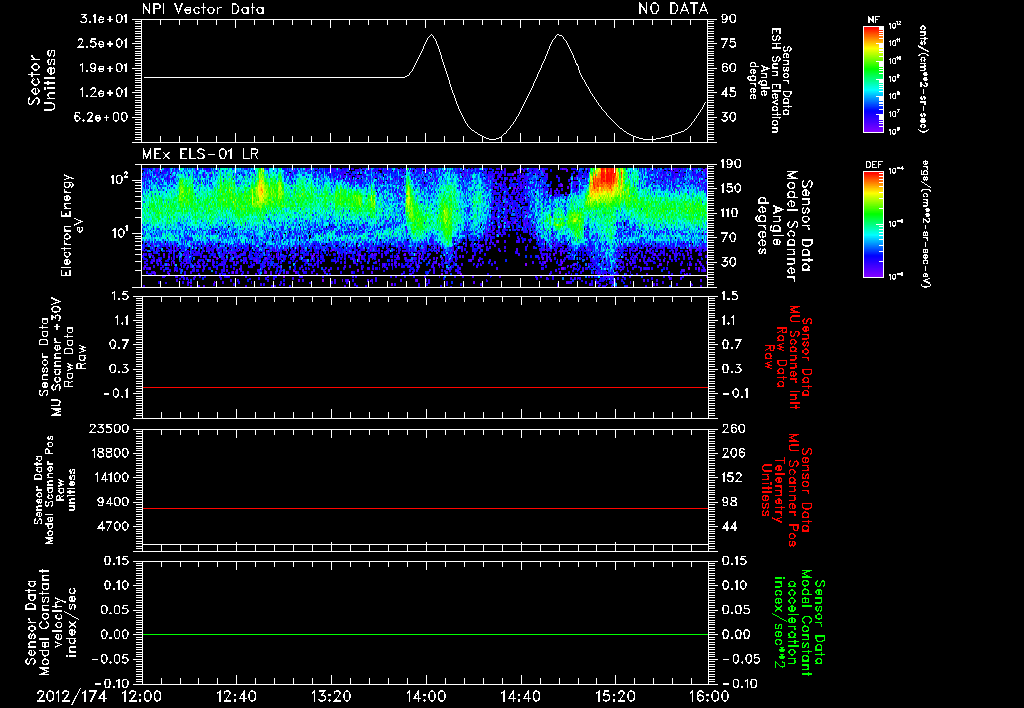Click the green 'Model Constant acceleration' label
Viewport: 1024px width, 708px height.
(800, 623)
